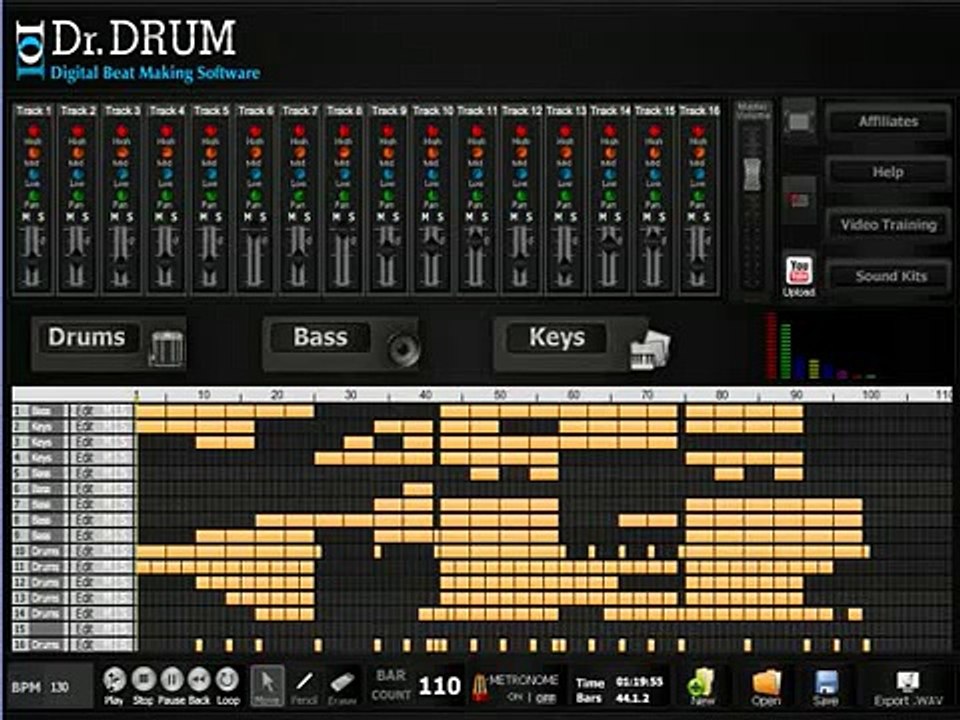Image resolution: width=960 pixels, height=720 pixels.
Task: Click the snare drum icon beside Drums
Action: tap(167, 348)
